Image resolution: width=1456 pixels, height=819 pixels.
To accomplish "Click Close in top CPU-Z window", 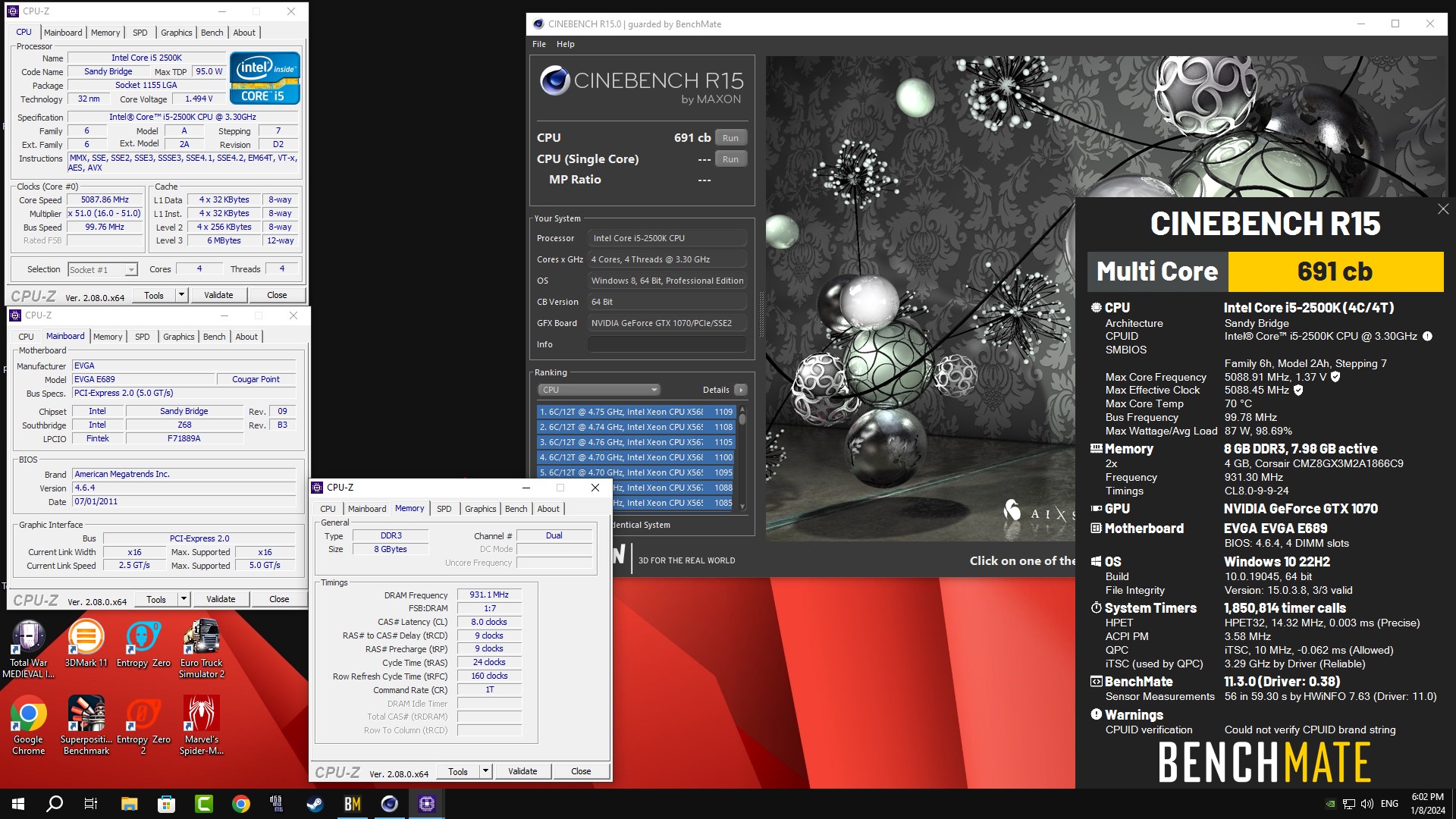I will click(x=277, y=295).
